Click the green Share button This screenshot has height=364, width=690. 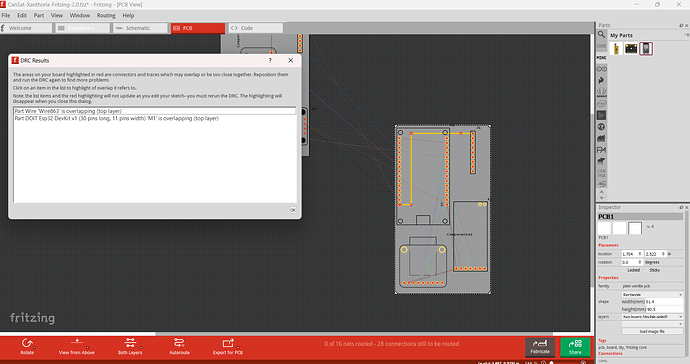pos(575,347)
